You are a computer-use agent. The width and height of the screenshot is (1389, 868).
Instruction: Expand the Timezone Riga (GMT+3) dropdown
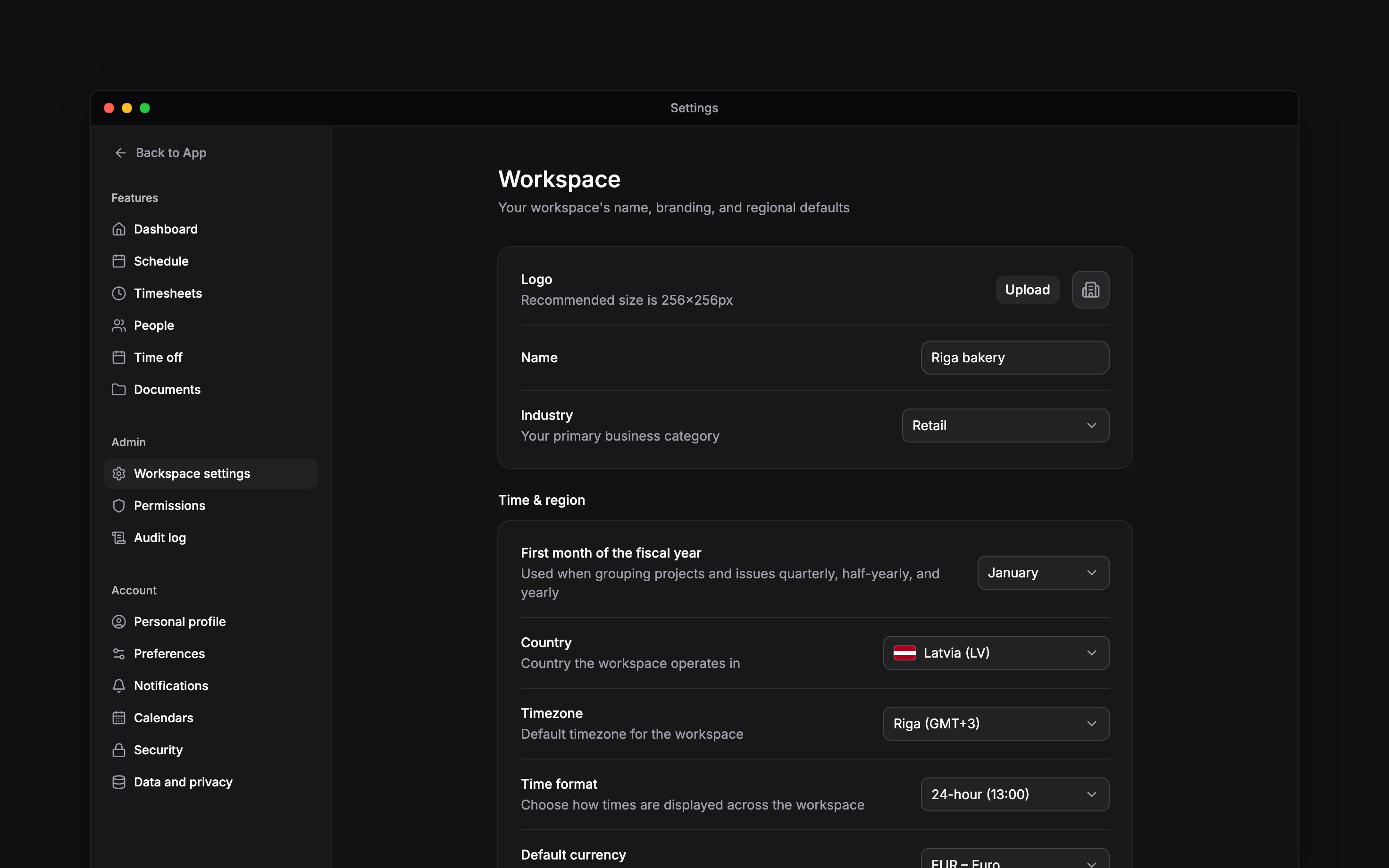996,723
